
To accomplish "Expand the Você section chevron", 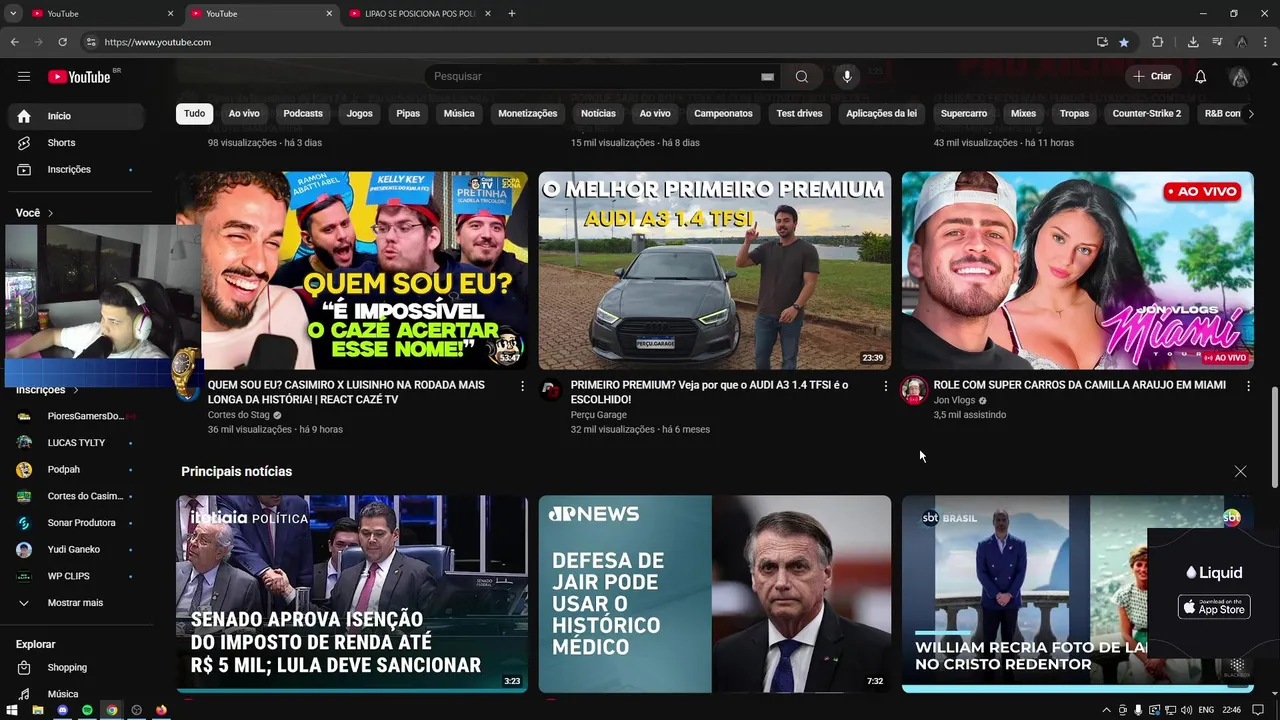I will pyautogui.click(x=50, y=213).
